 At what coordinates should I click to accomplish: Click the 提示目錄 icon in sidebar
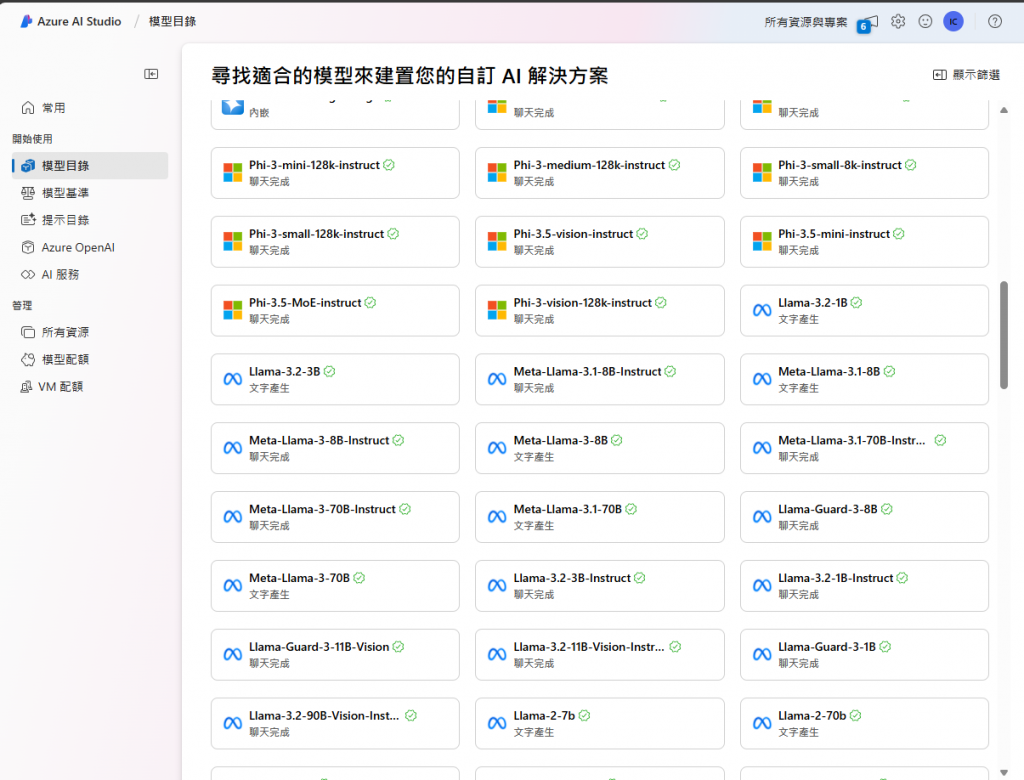point(28,220)
